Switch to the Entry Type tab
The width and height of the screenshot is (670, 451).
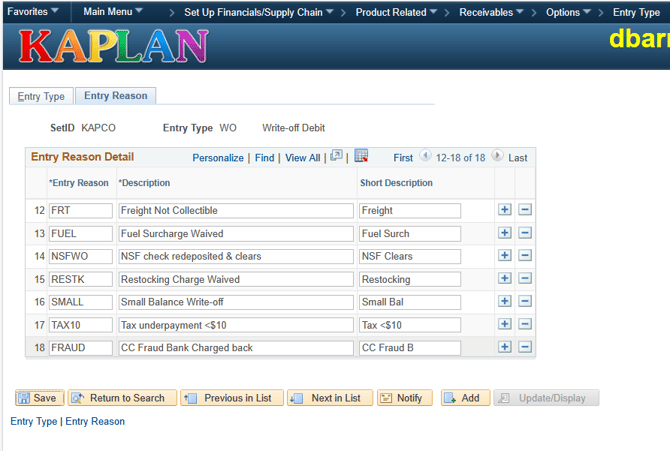point(41,96)
